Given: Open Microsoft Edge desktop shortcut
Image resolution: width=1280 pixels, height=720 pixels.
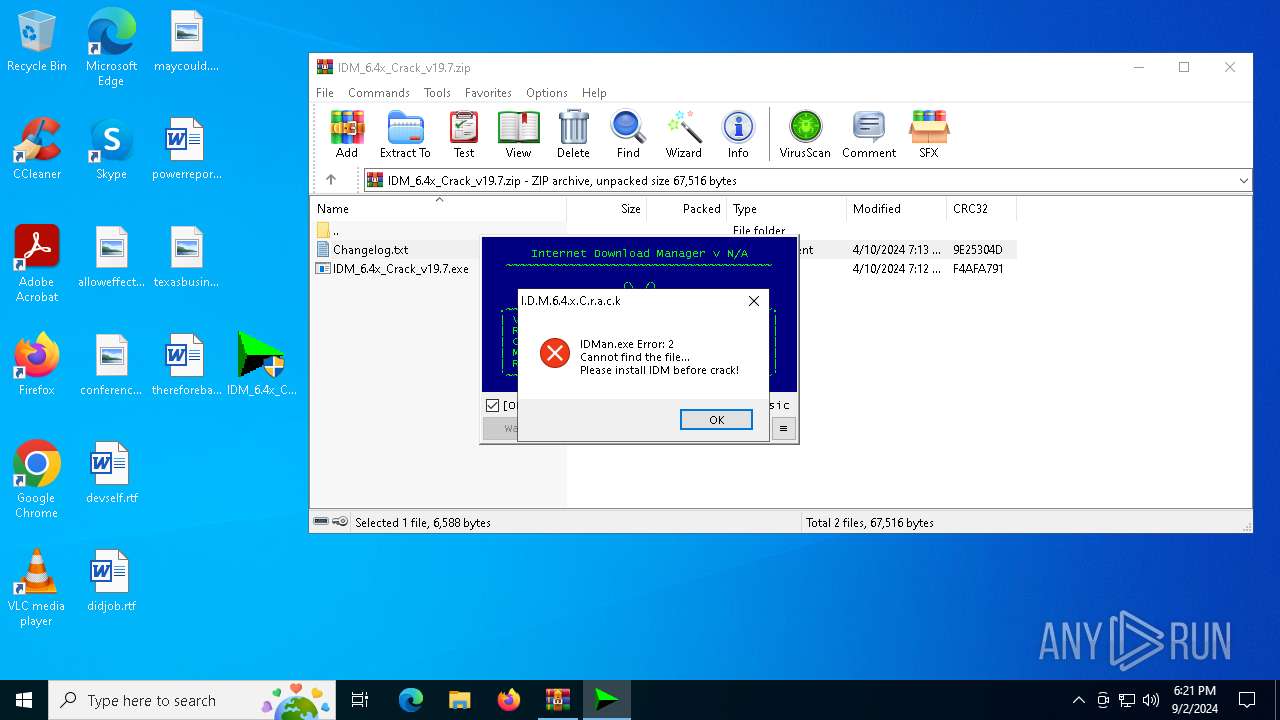Looking at the screenshot, I should click(111, 48).
